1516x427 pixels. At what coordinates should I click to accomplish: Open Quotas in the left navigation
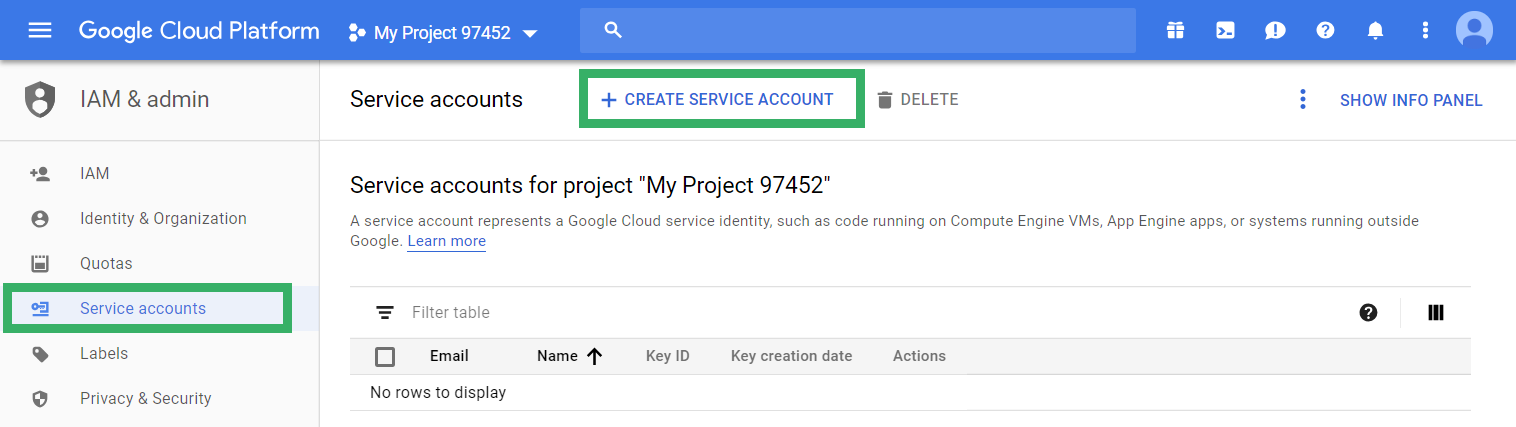click(106, 263)
